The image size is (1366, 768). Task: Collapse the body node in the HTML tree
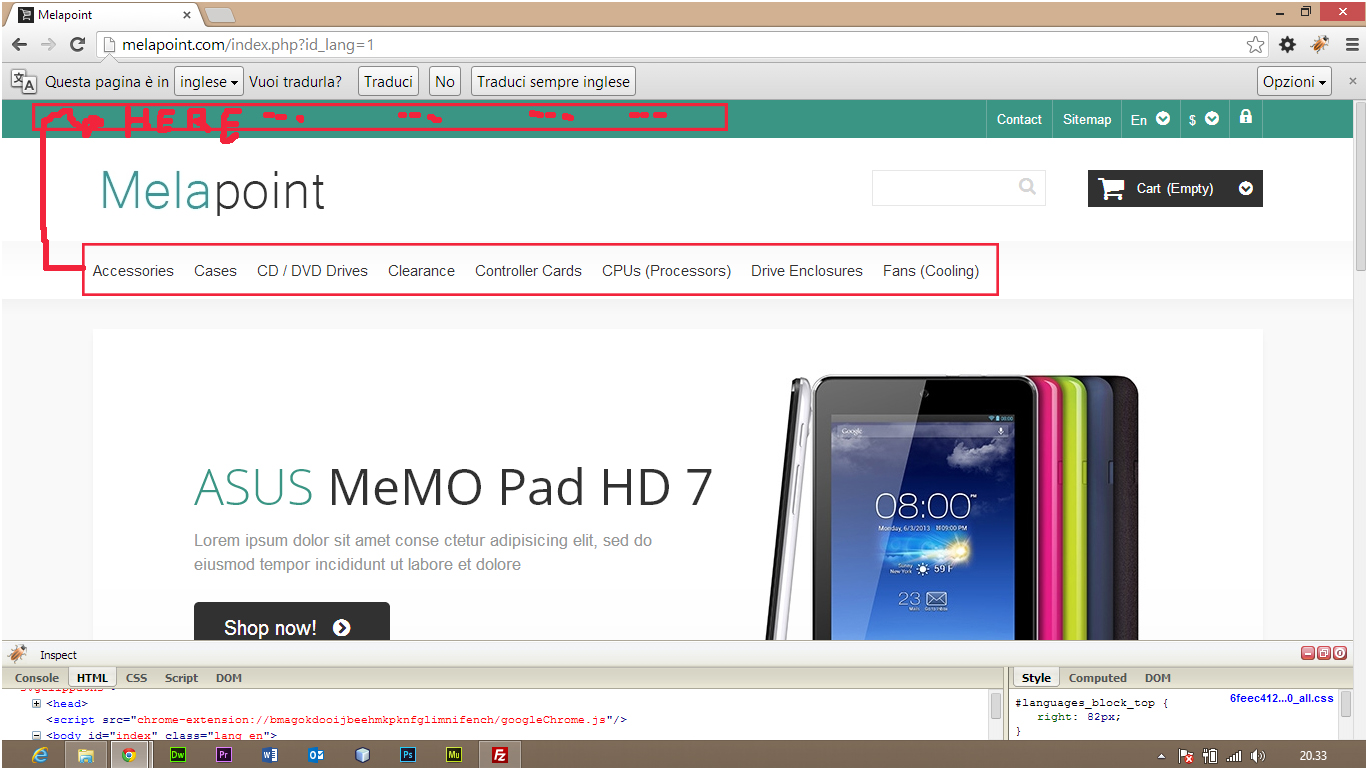point(37,735)
